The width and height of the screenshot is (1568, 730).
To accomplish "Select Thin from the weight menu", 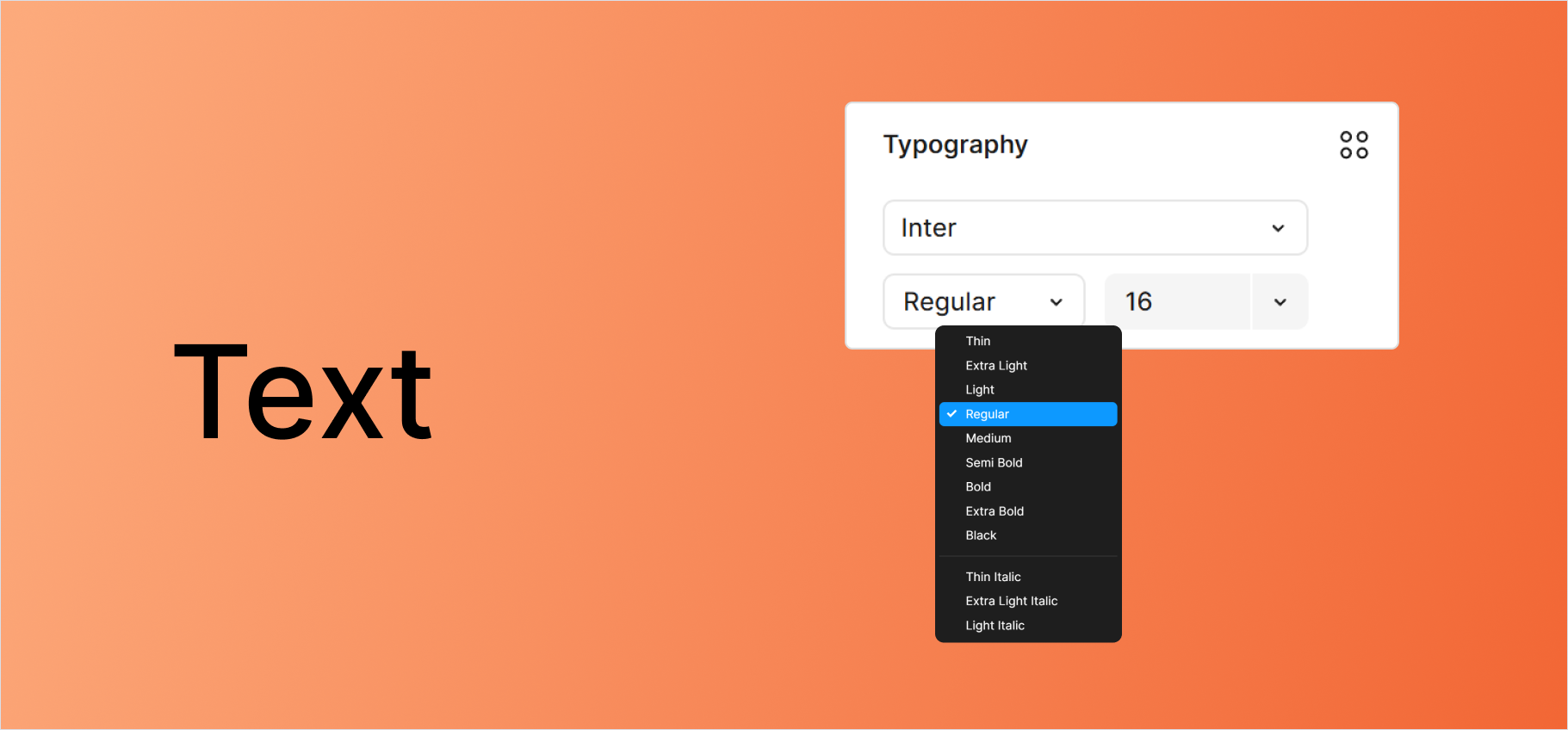I will (978, 342).
